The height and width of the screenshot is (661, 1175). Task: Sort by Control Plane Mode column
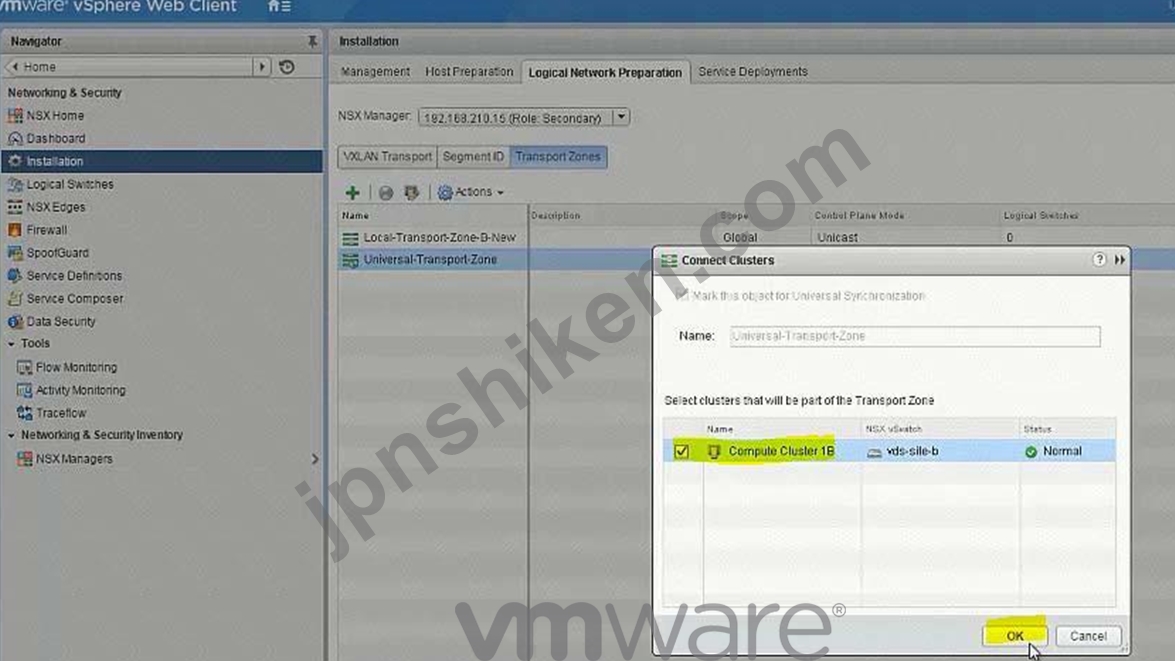859,215
